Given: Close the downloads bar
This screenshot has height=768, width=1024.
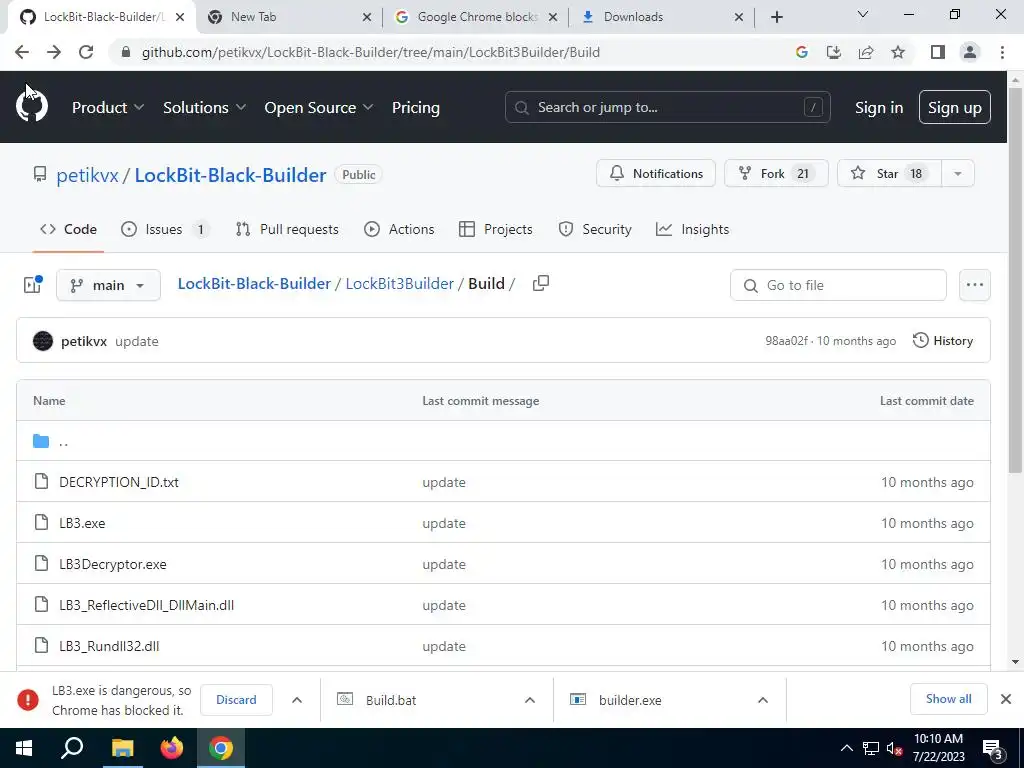Looking at the screenshot, I should pyautogui.click(x=1006, y=699).
